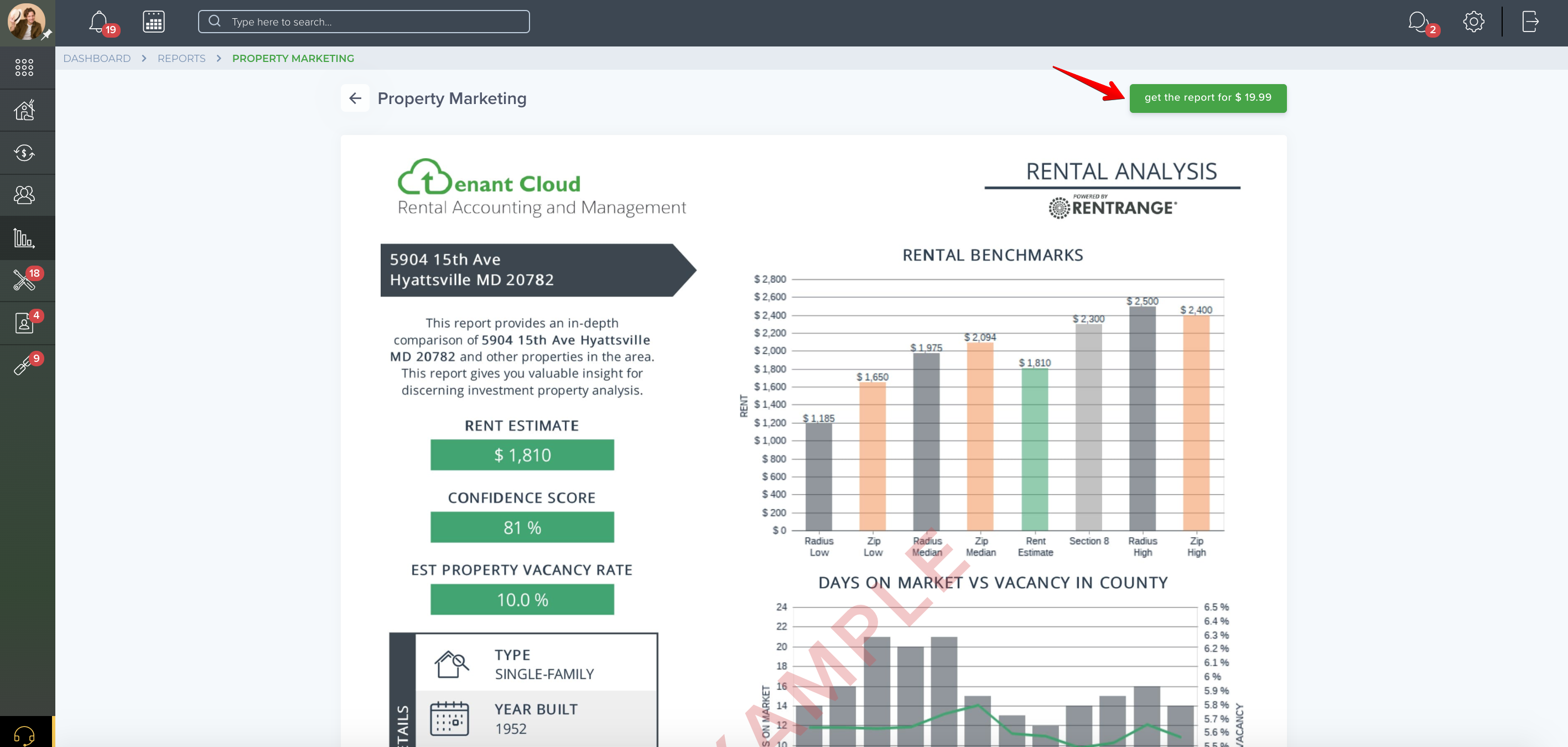The height and width of the screenshot is (747, 1568).
Task: Click the Tenant Cloud logo in report
Action: tap(541, 188)
